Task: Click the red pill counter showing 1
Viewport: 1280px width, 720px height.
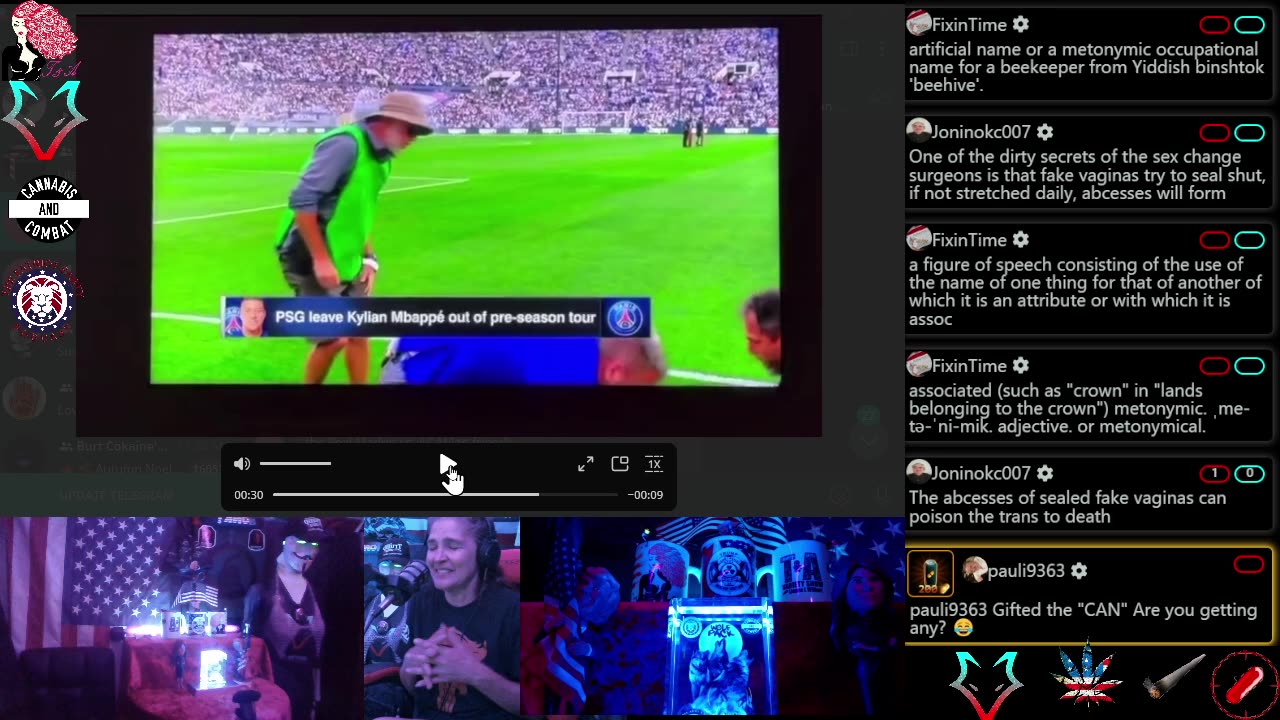Action: 1214,473
